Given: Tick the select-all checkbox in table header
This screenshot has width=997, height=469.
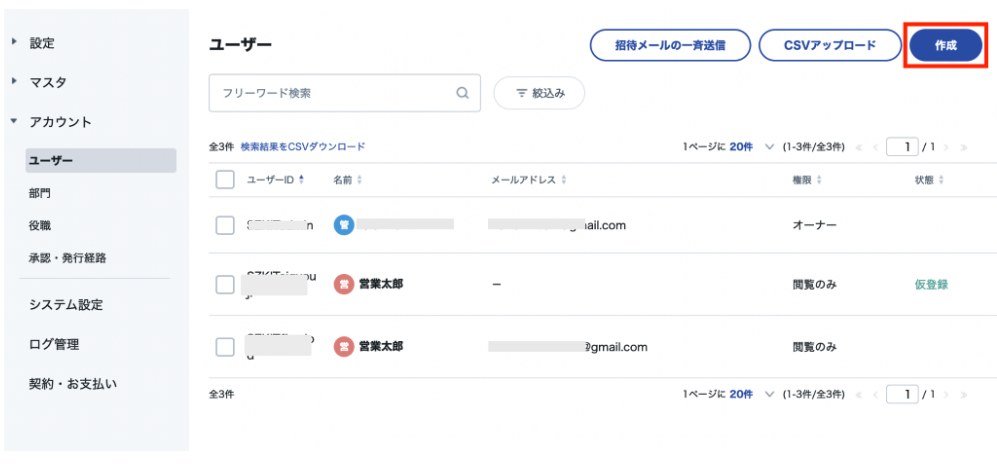Looking at the screenshot, I should coord(225,180).
